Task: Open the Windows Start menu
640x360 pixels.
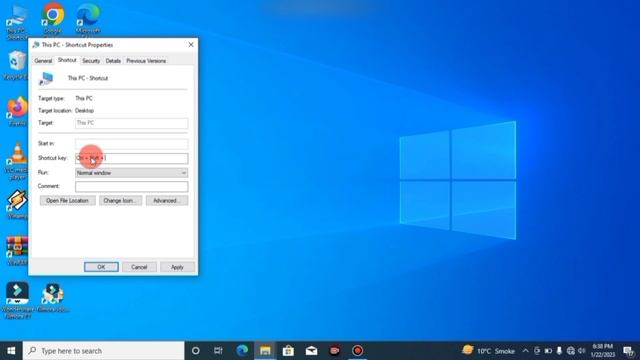Action: [x=11, y=351]
